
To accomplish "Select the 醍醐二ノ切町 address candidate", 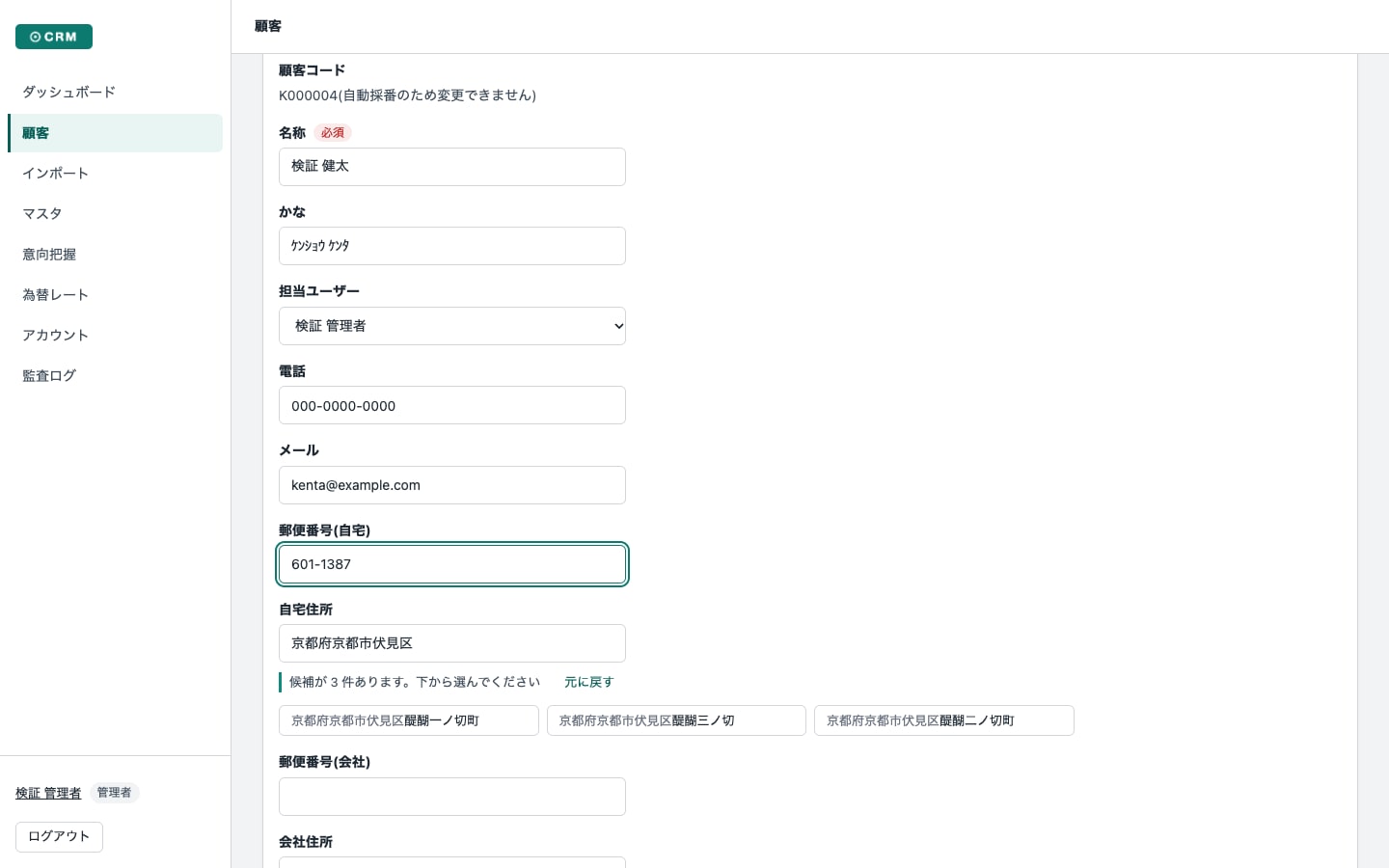I will click(x=944, y=720).
